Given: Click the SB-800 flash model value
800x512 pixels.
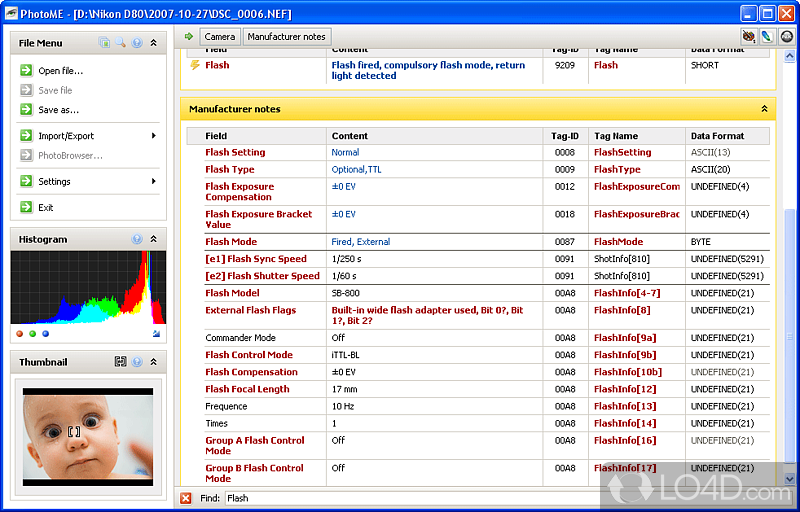Looking at the screenshot, I should click(345, 293).
